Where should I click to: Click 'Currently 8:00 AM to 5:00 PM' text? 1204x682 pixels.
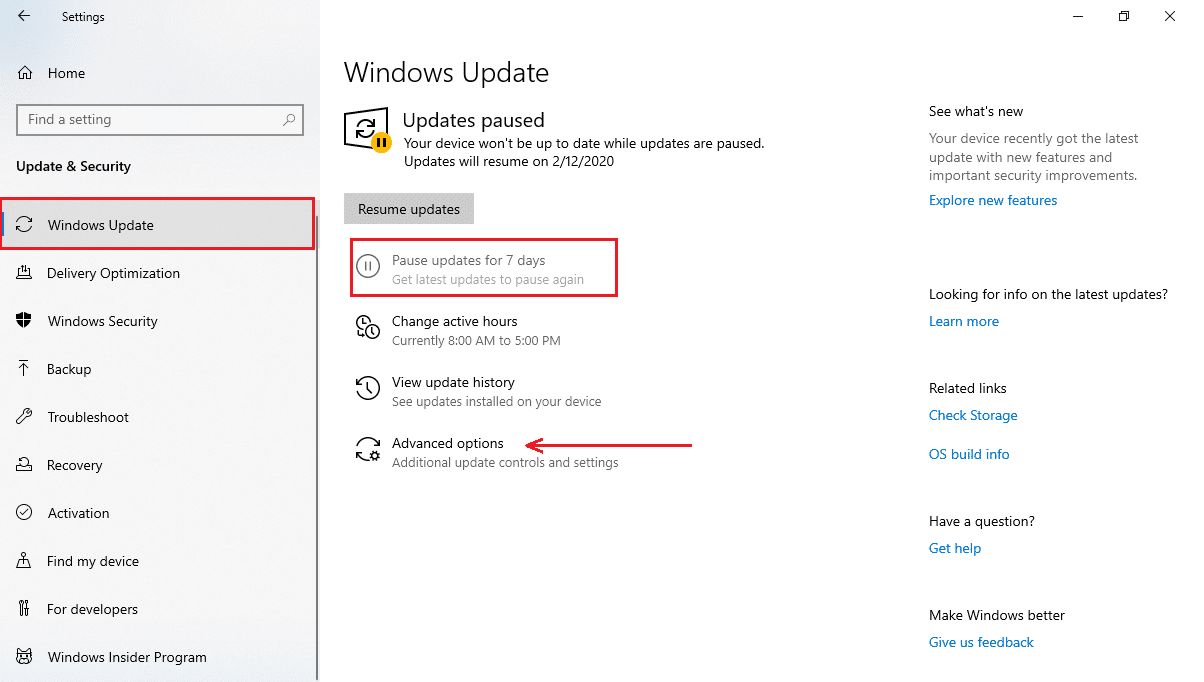point(476,341)
